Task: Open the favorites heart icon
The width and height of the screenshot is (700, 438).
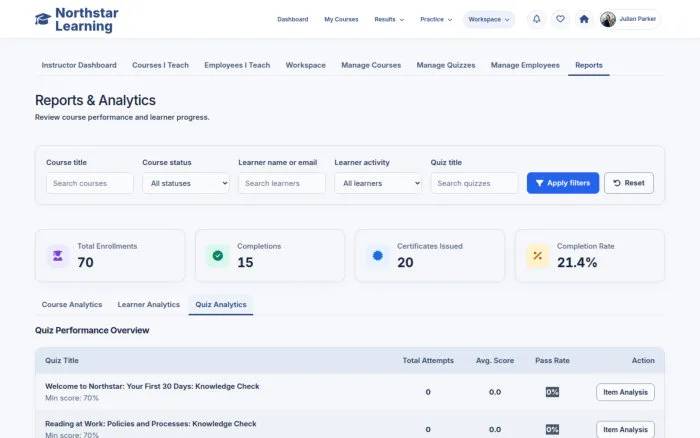Action: pyautogui.click(x=560, y=19)
